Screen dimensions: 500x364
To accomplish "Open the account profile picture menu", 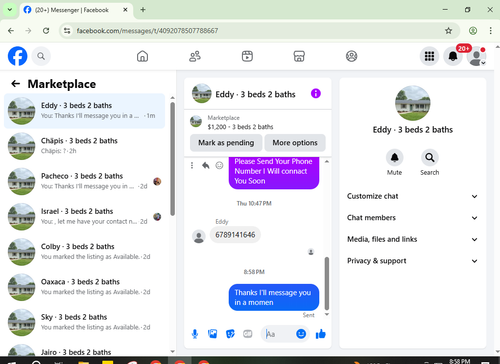I will [476, 56].
